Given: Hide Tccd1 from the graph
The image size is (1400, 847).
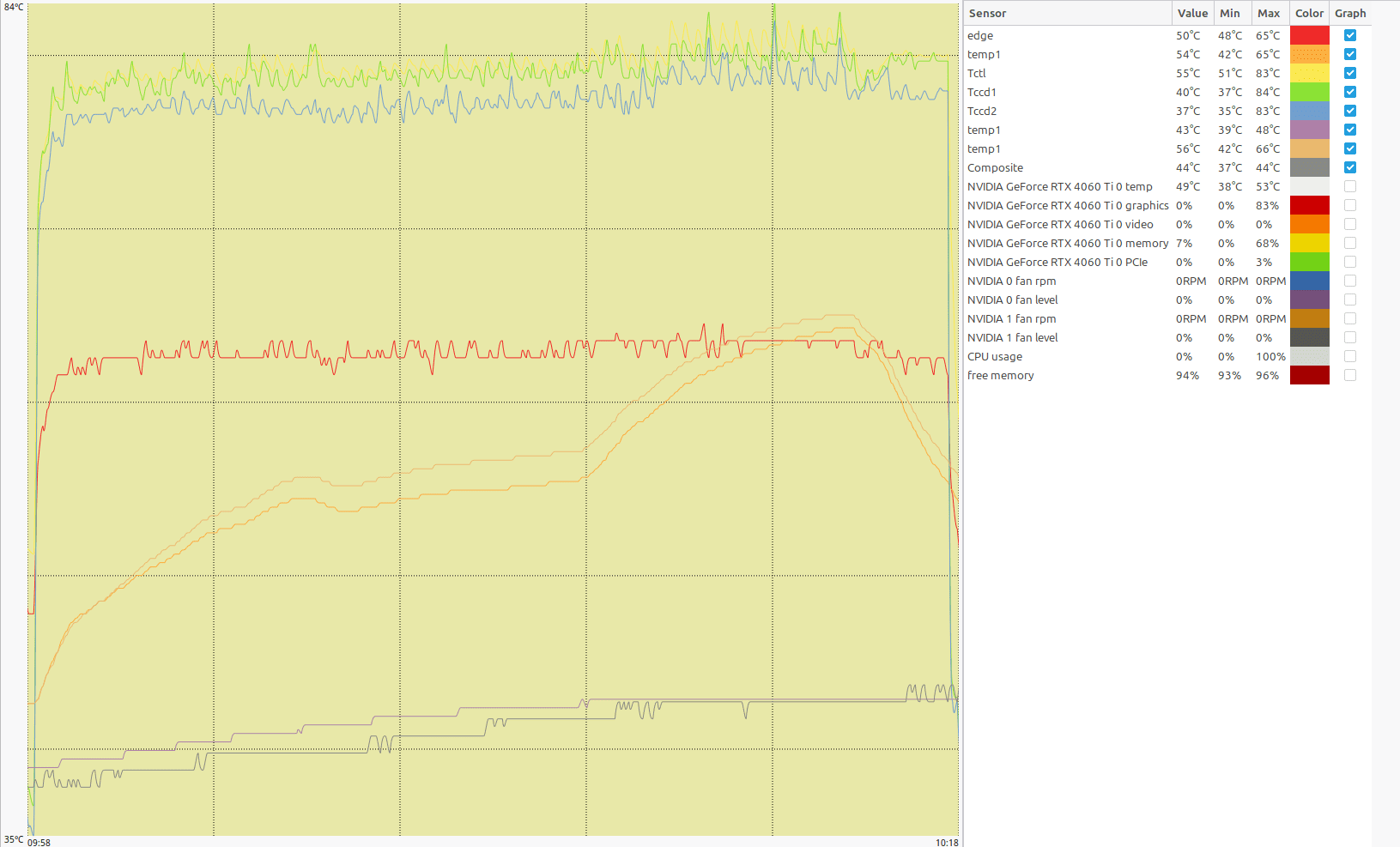Looking at the screenshot, I should click(x=1350, y=92).
